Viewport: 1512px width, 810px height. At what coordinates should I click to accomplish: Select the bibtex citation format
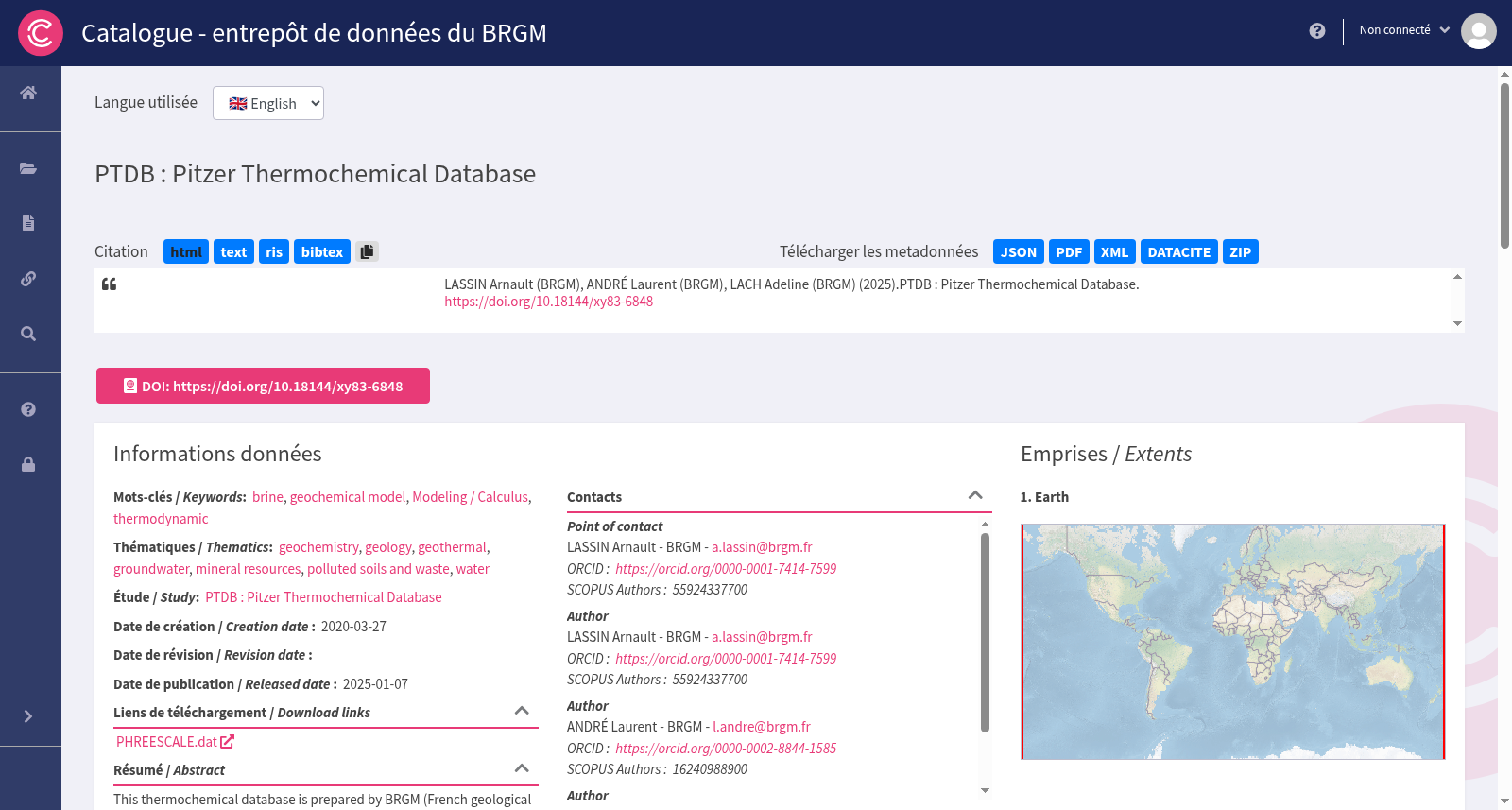click(322, 251)
